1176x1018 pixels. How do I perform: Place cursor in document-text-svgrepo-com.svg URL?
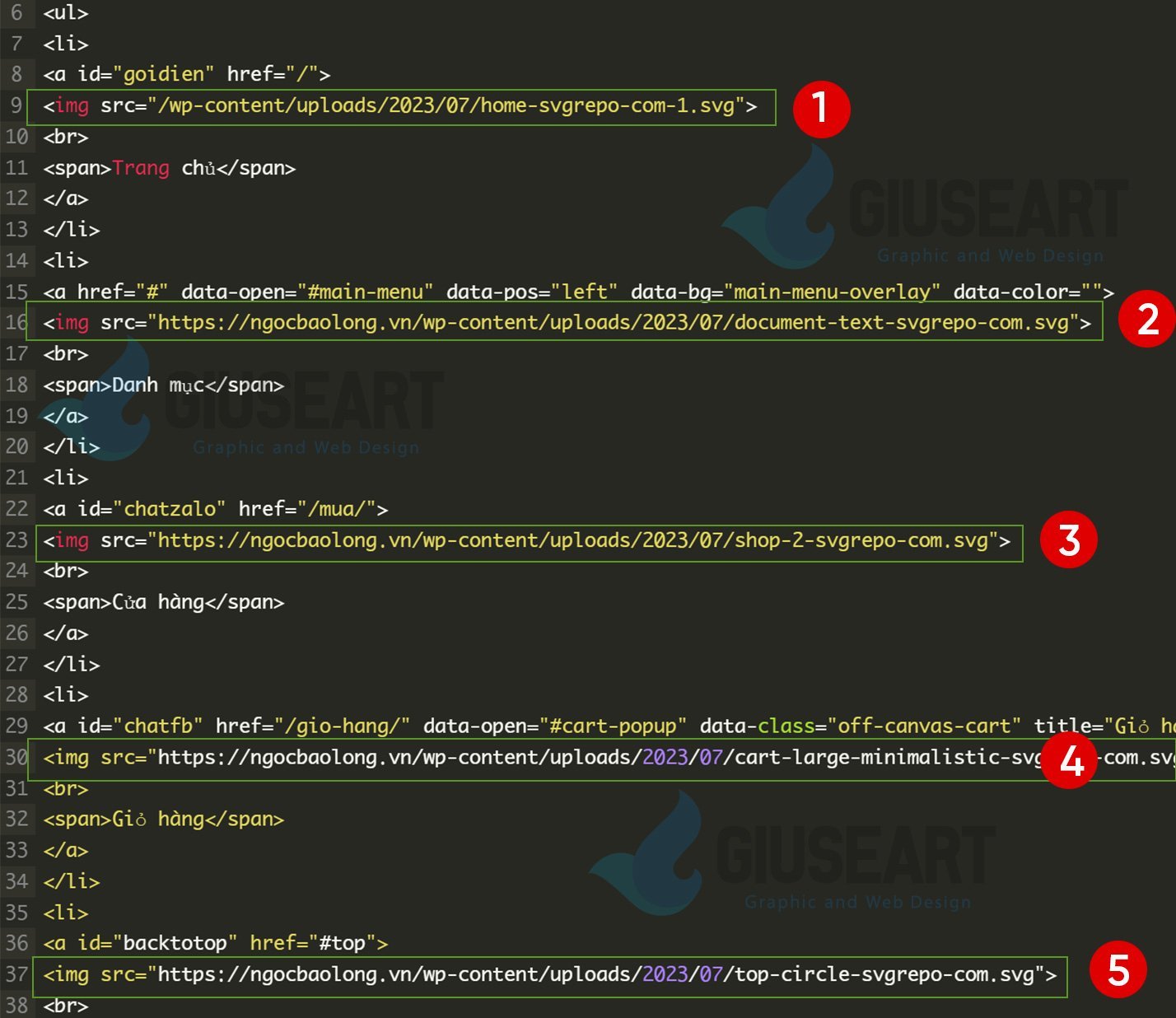(x=613, y=322)
